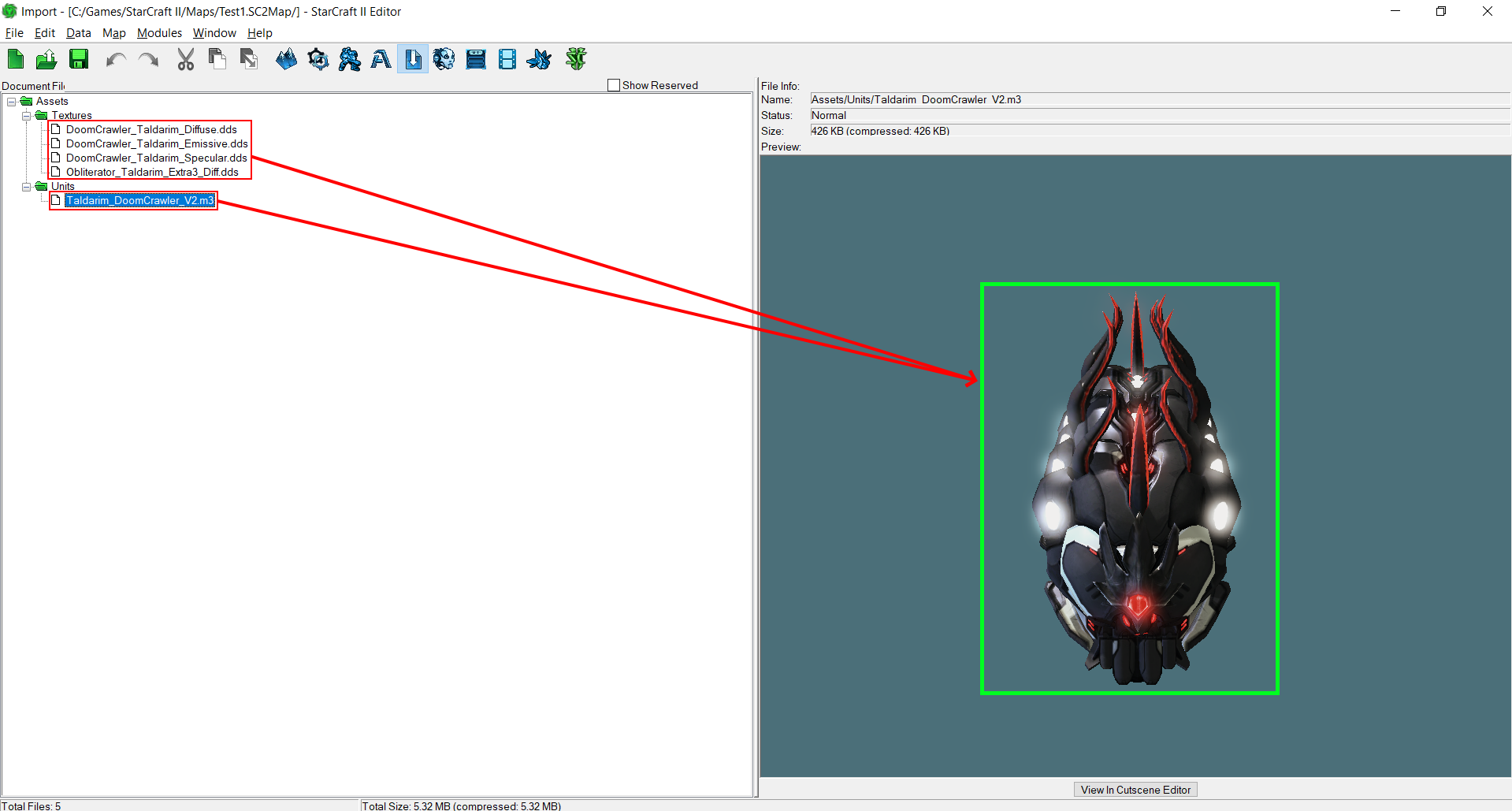Launch Test Document with green icon
Viewport: 1512px width, 811px height.
coord(577,59)
